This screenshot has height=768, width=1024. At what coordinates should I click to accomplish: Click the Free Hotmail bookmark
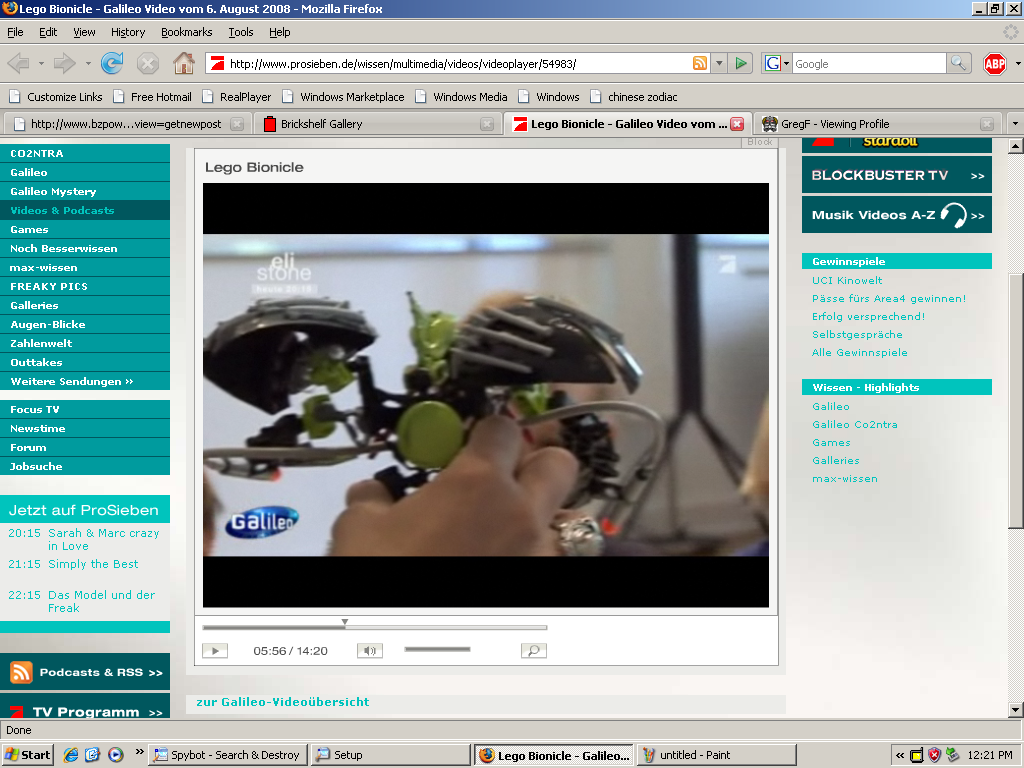coord(153,97)
